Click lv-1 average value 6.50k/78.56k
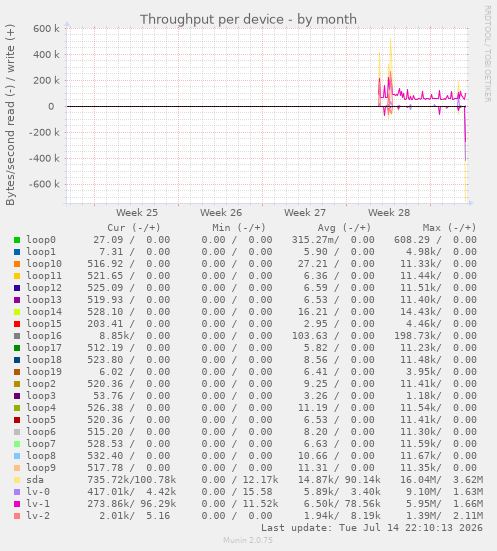 pyautogui.click(x=342, y=504)
